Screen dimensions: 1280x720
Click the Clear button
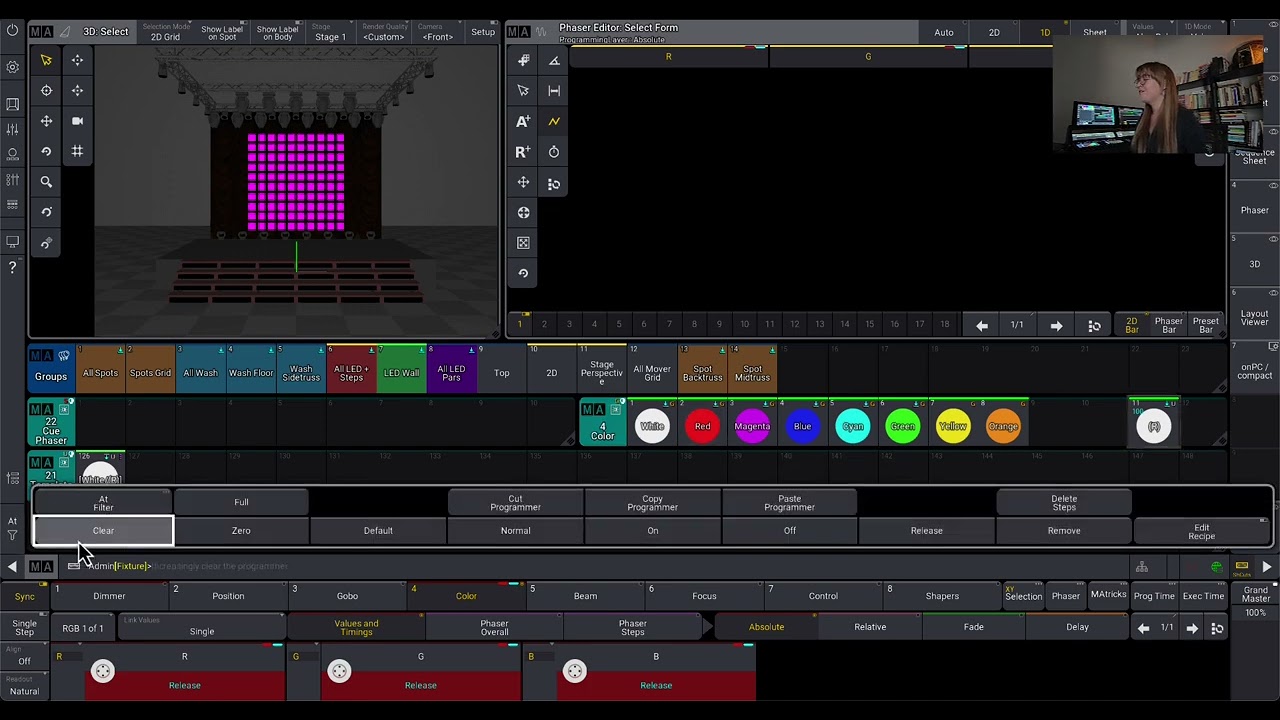[104, 531]
